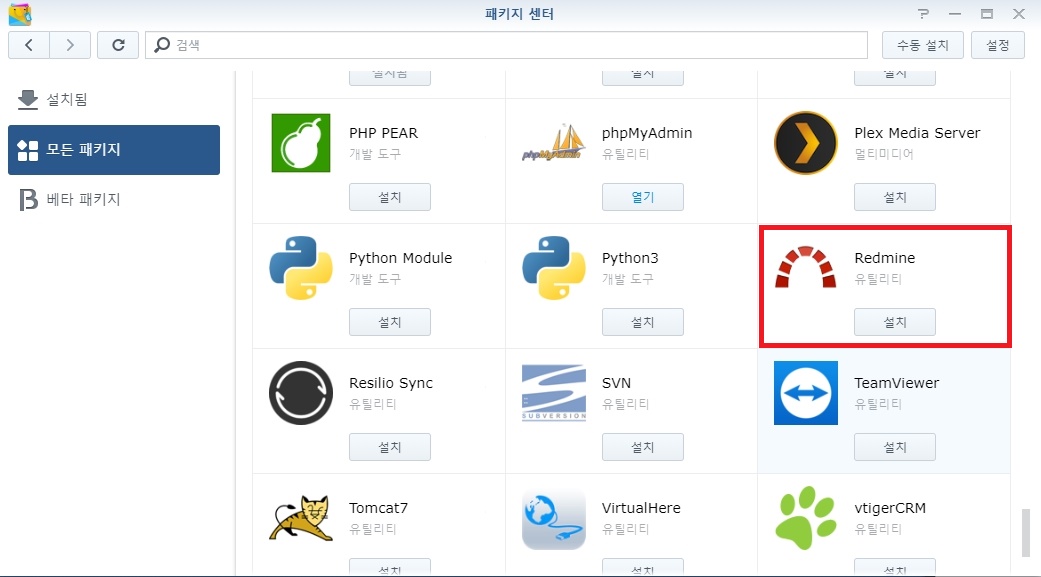Image resolution: width=1041 pixels, height=577 pixels.
Task: Install Python Module package
Action: click(390, 322)
